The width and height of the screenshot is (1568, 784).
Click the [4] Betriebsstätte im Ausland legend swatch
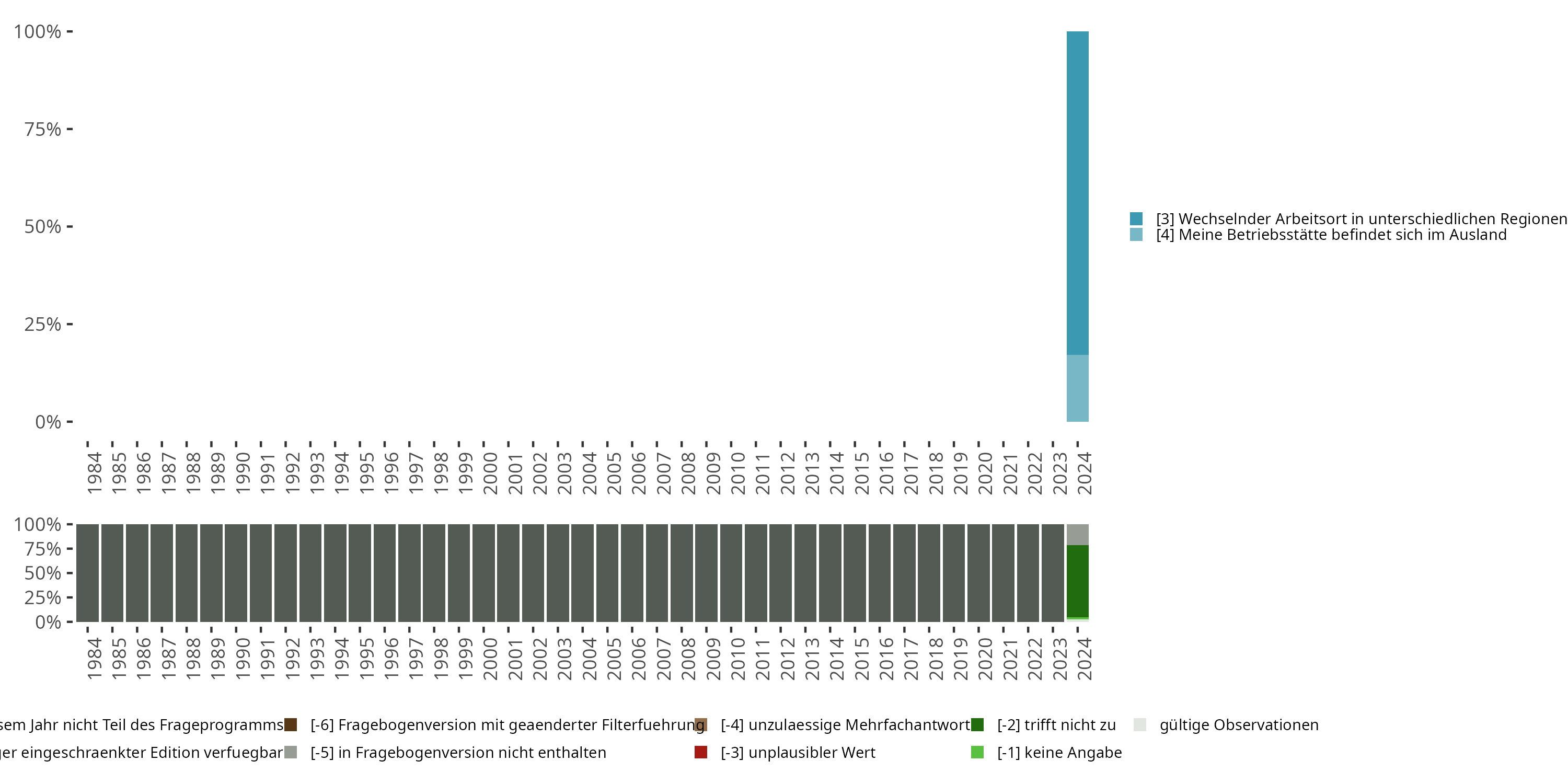[1136, 234]
